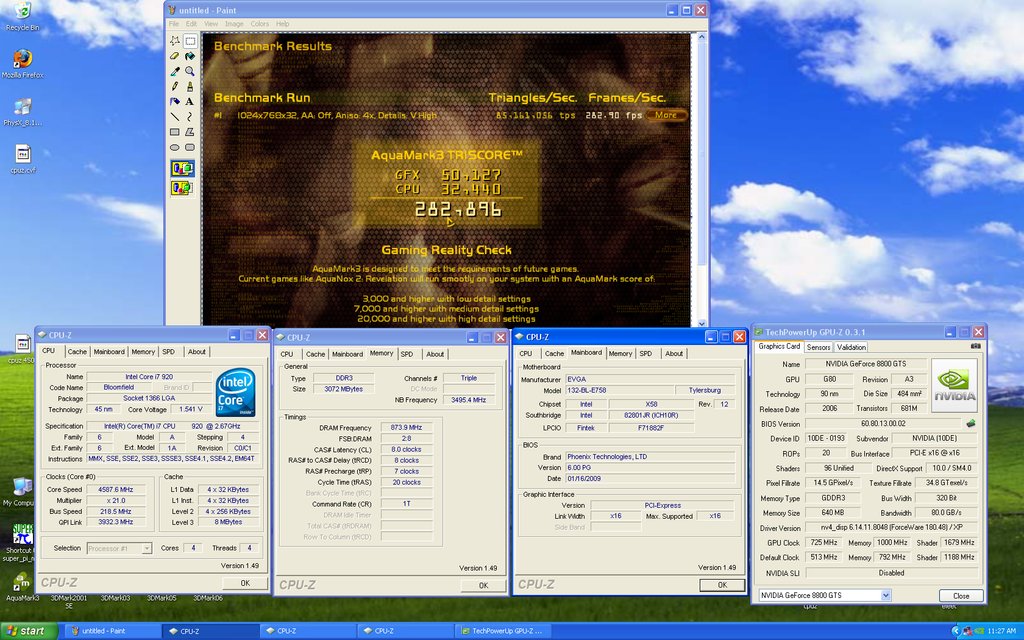This screenshot has width=1024, height=640.
Task: Click the Paint vertical scrollbar down arrow
Action: coord(701,322)
